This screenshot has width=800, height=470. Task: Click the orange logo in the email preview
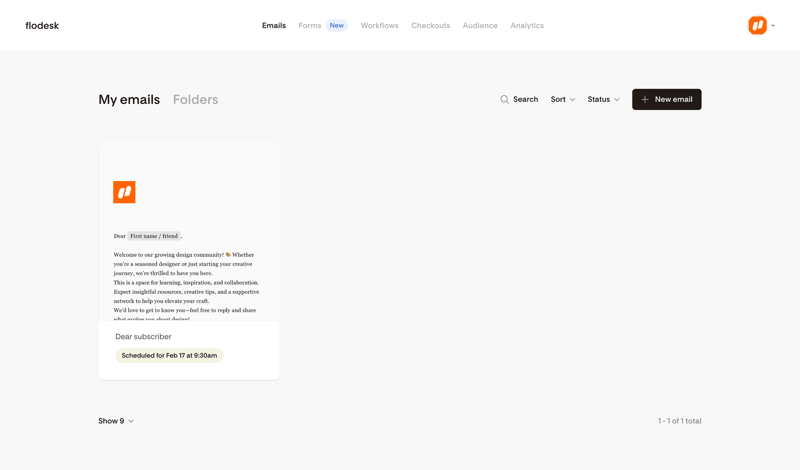tap(124, 192)
